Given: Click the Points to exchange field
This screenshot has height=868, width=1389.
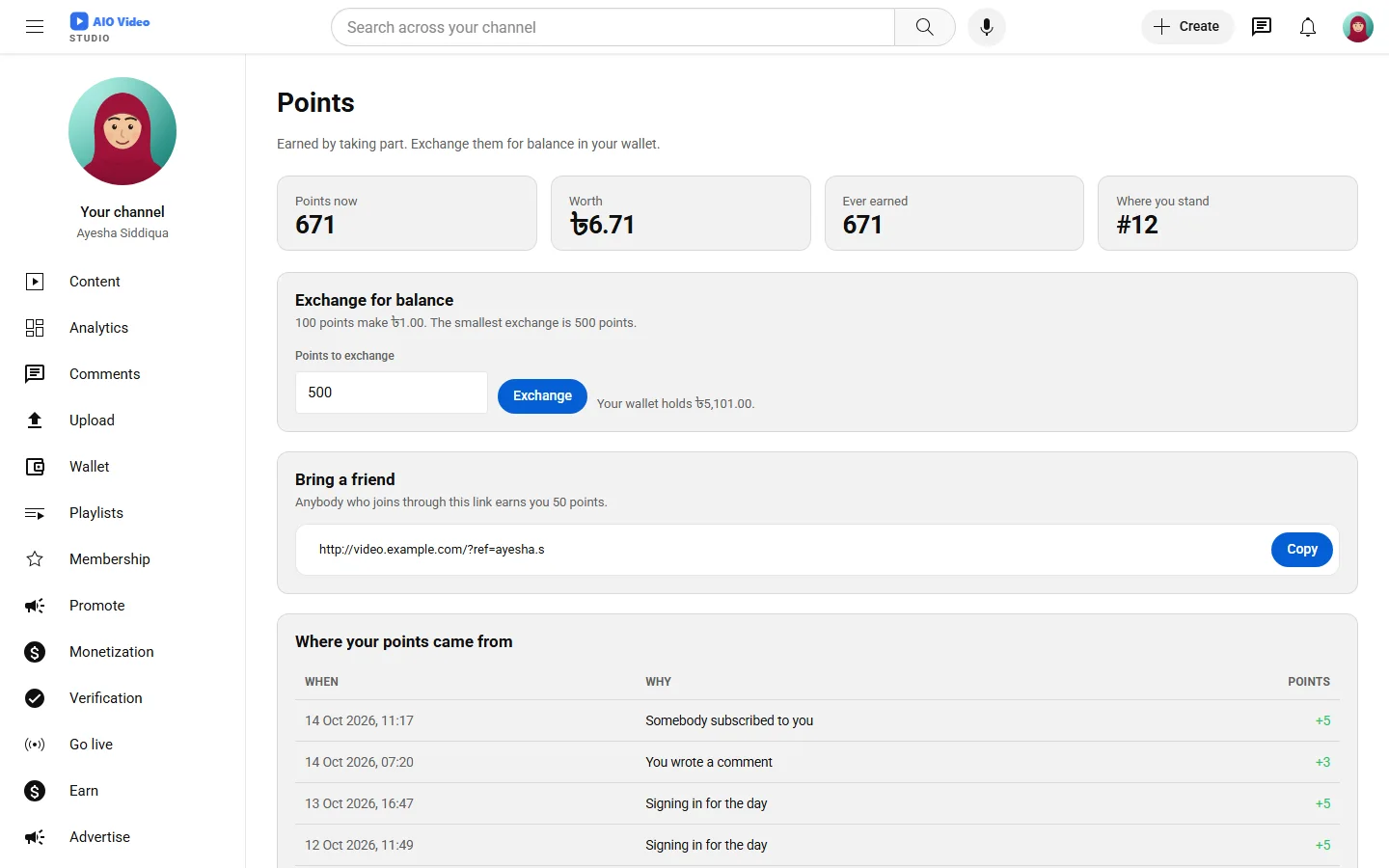Looking at the screenshot, I should (x=392, y=393).
